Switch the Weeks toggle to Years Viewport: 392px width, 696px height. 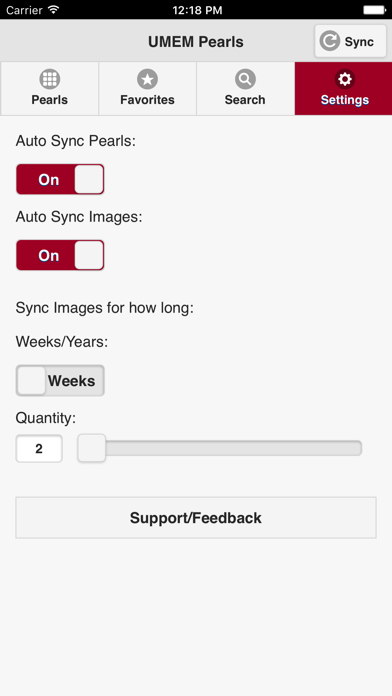coord(60,381)
